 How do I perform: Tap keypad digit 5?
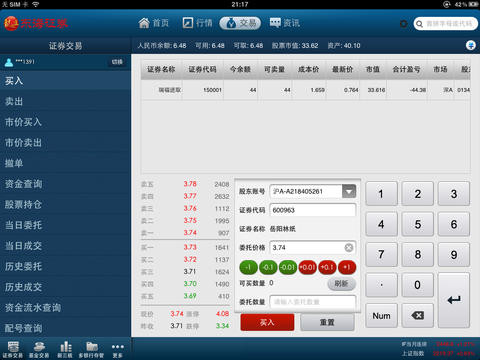click(417, 224)
